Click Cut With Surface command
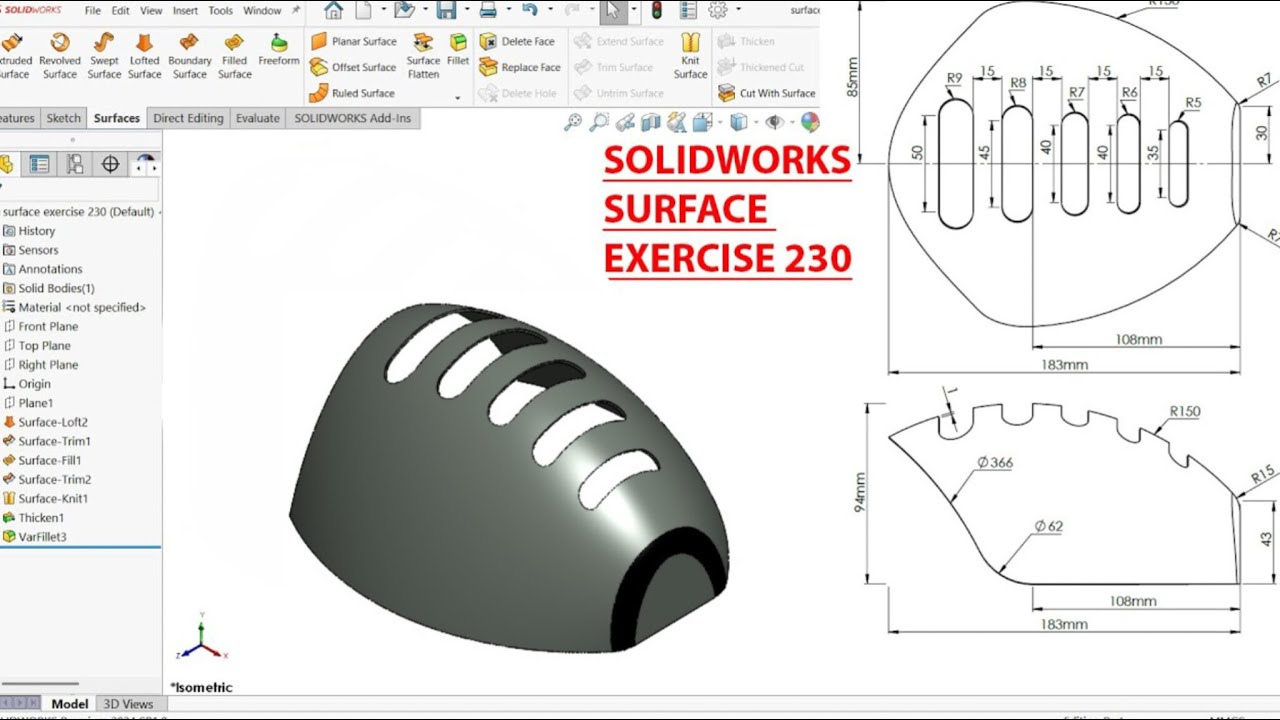This screenshot has height=720, width=1280. (x=767, y=93)
